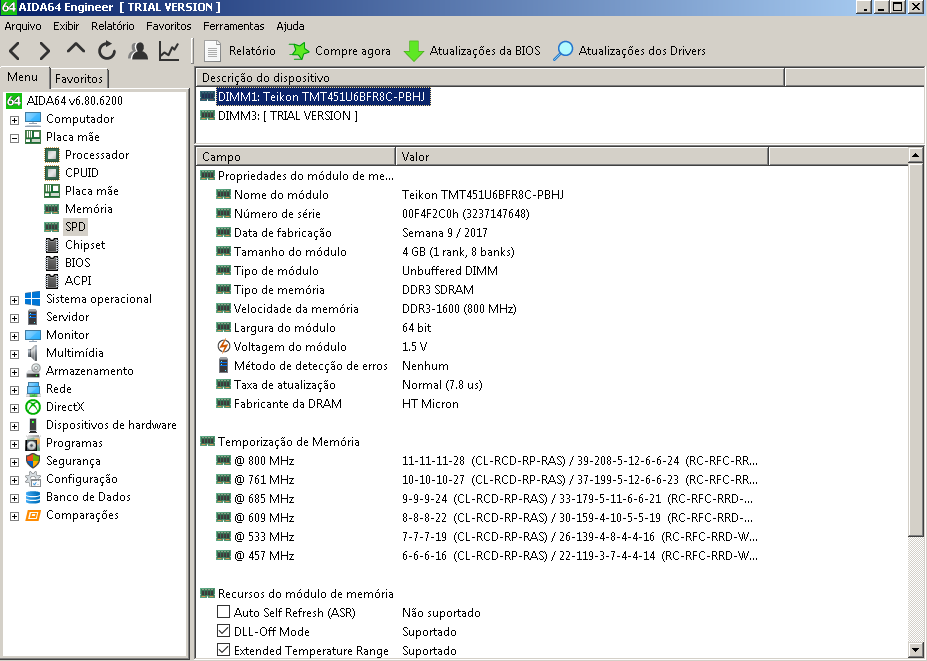This screenshot has height=661, width=927.
Task: Expand the Computador tree node
Action: [14, 120]
